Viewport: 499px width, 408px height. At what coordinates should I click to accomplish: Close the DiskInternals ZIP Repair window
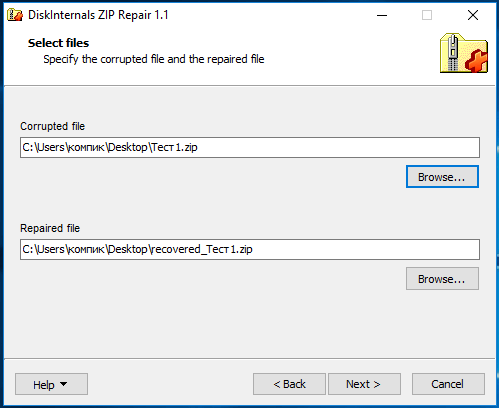point(473,15)
